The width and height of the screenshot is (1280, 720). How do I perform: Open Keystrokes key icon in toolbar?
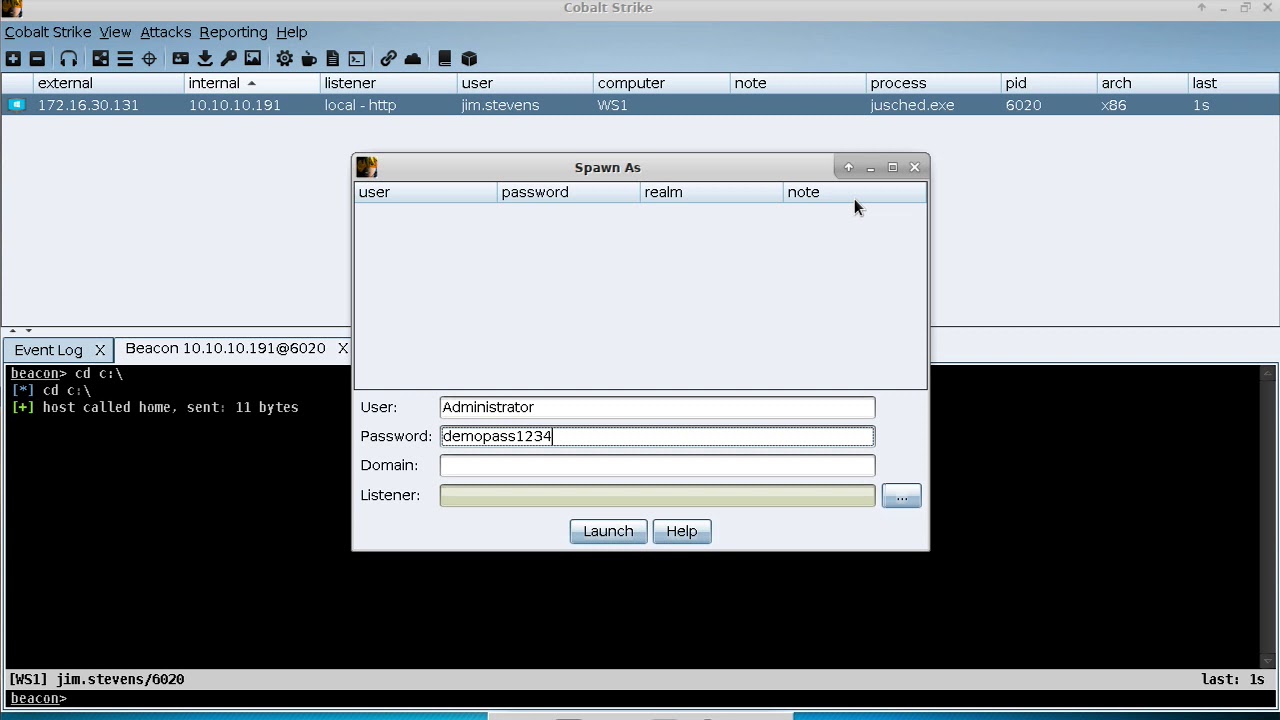[x=229, y=59]
